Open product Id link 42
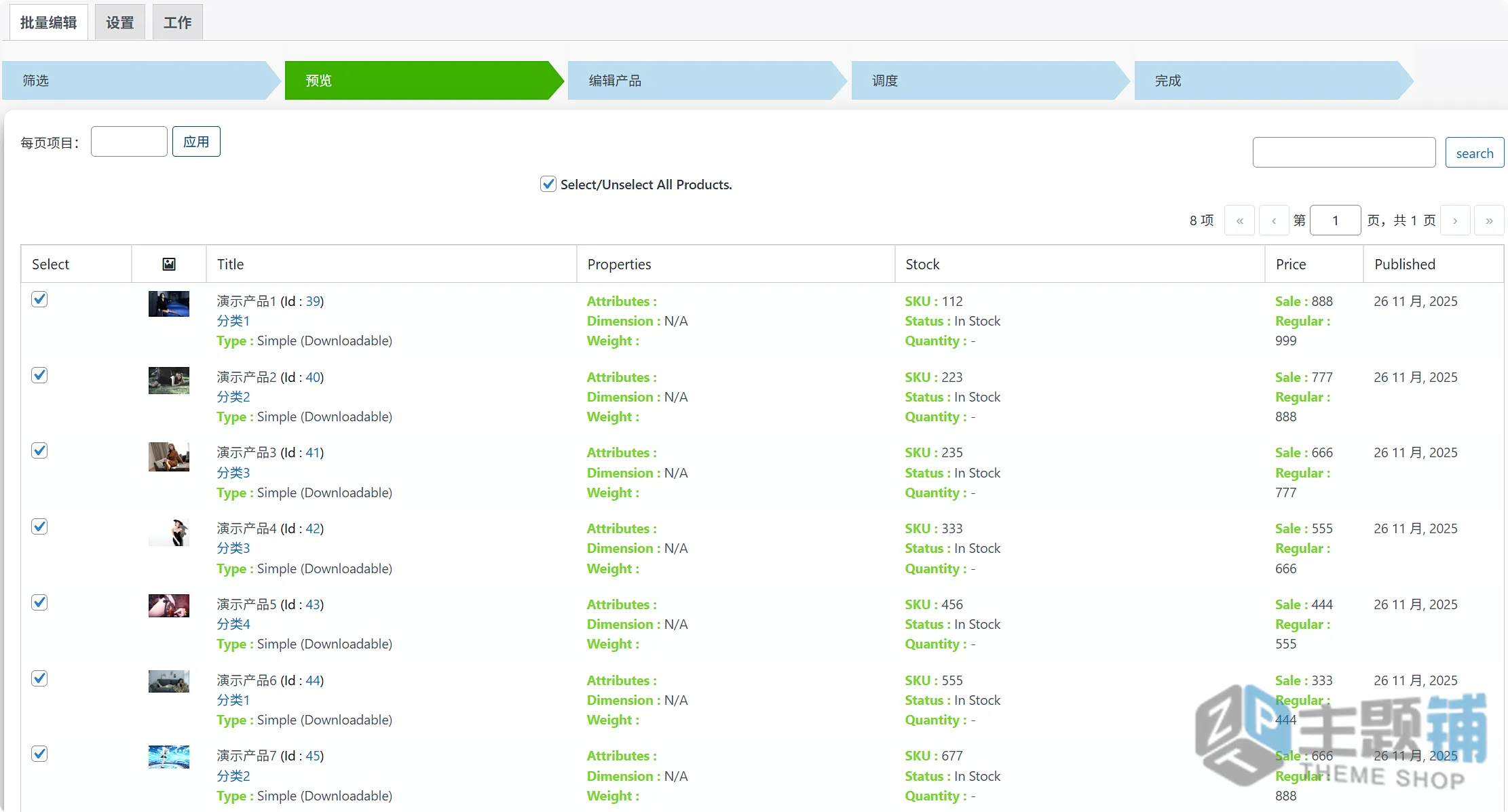This screenshot has height=812, width=1508. pos(313,528)
